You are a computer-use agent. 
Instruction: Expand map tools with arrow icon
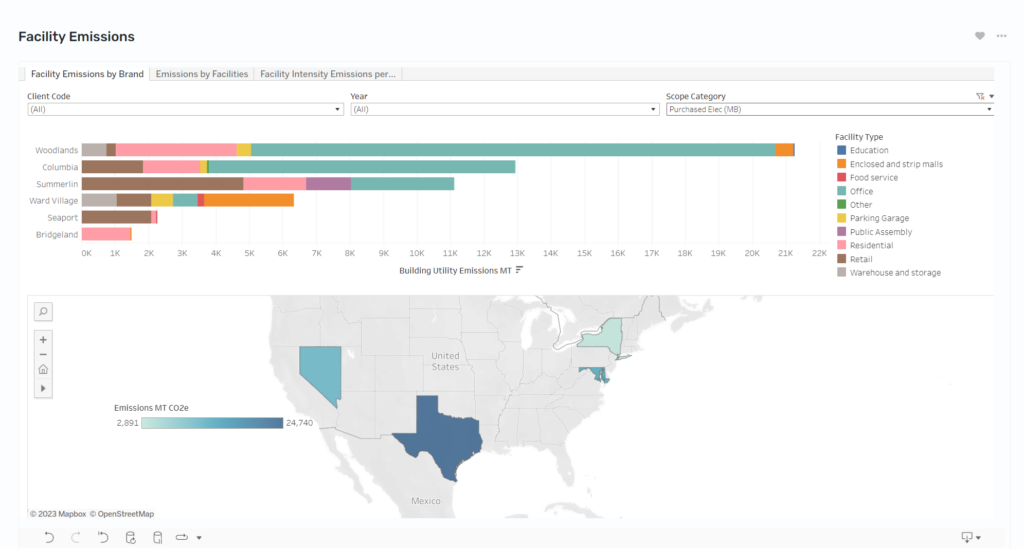pos(43,388)
